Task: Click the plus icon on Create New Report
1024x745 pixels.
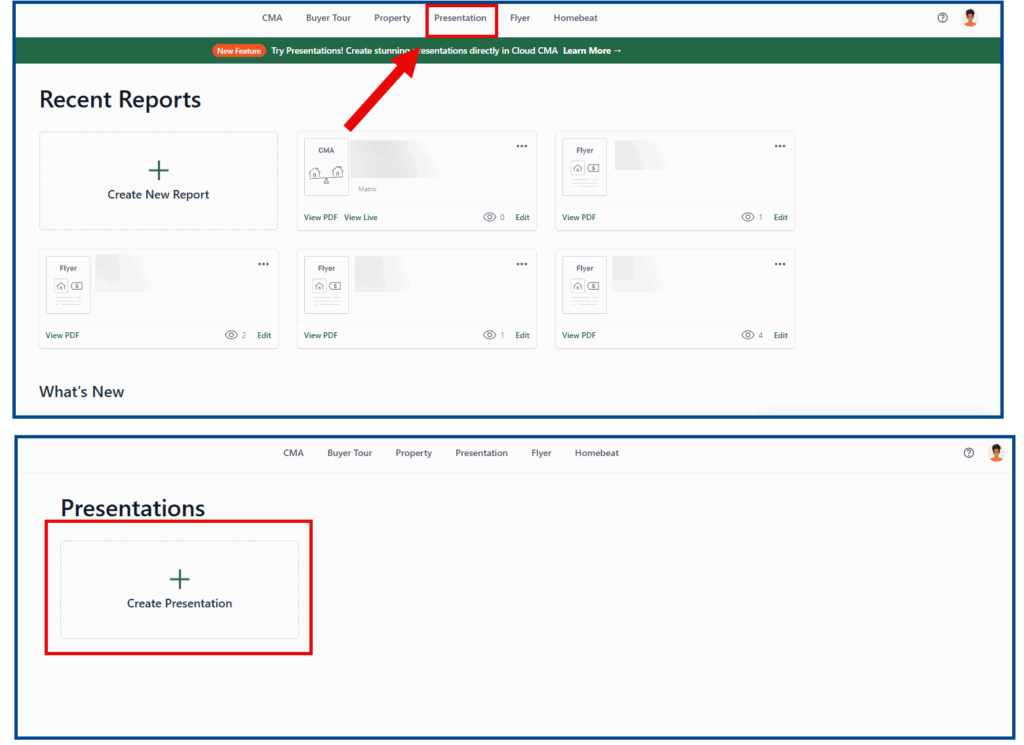Action: pos(158,170)
